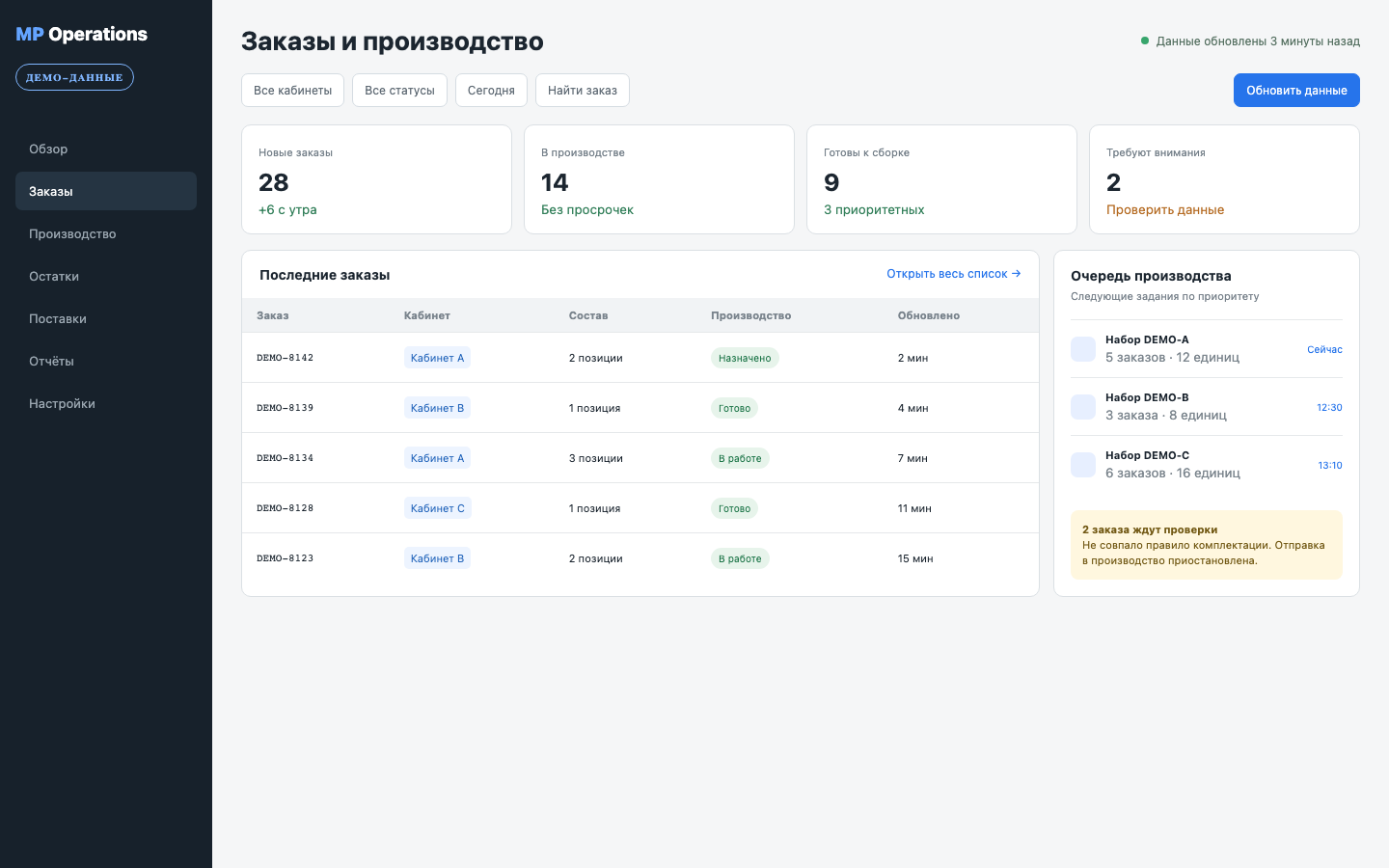Select order DEMO-8134
Screen dimensions: 1389x868
coord(285,458)
